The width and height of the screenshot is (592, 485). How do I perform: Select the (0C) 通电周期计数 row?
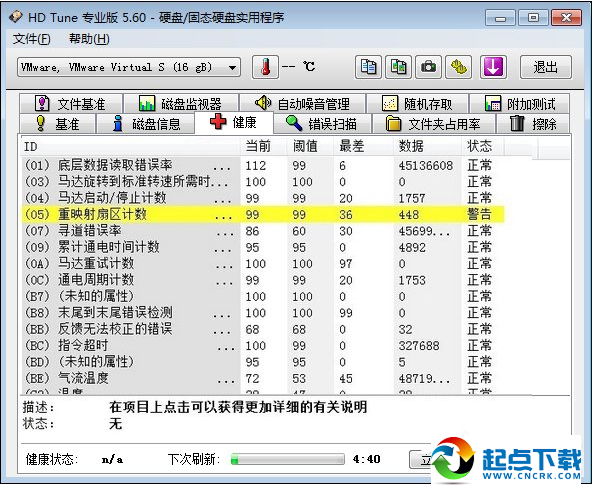pyautogui.click(x=263, y=280)
